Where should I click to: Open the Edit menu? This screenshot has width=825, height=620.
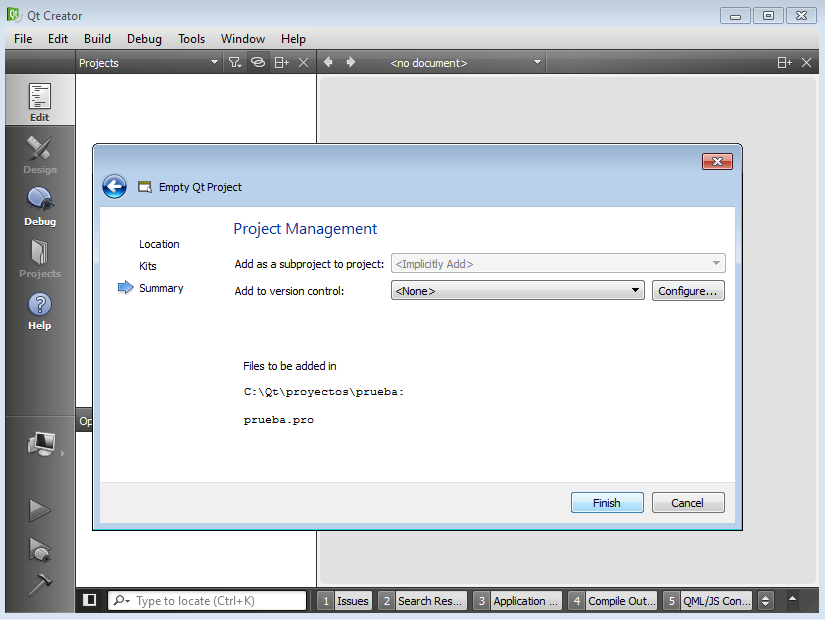point(58,39)
